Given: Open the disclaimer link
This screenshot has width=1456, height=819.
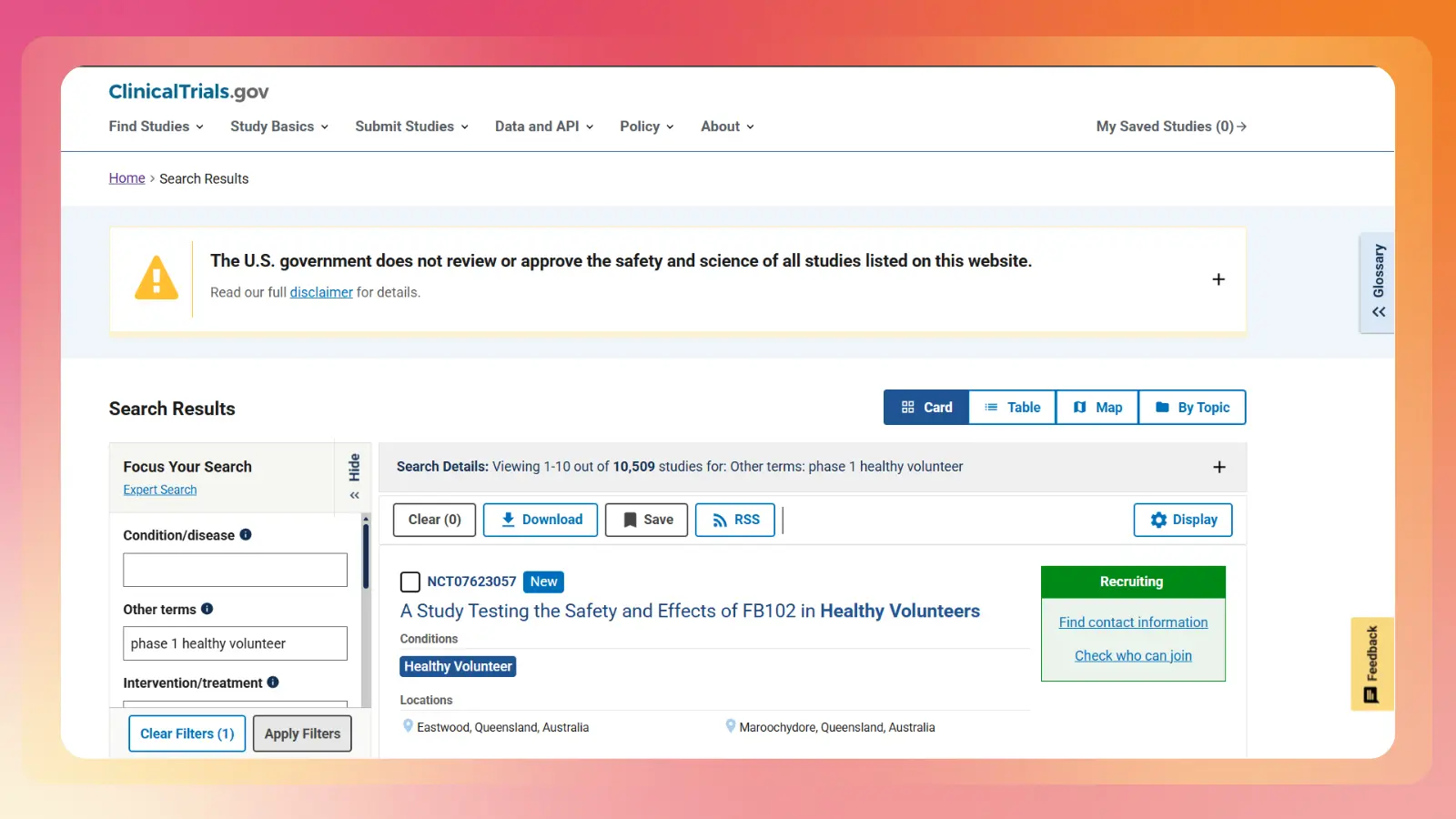Looking at the screenshot, I should [321, 292].
